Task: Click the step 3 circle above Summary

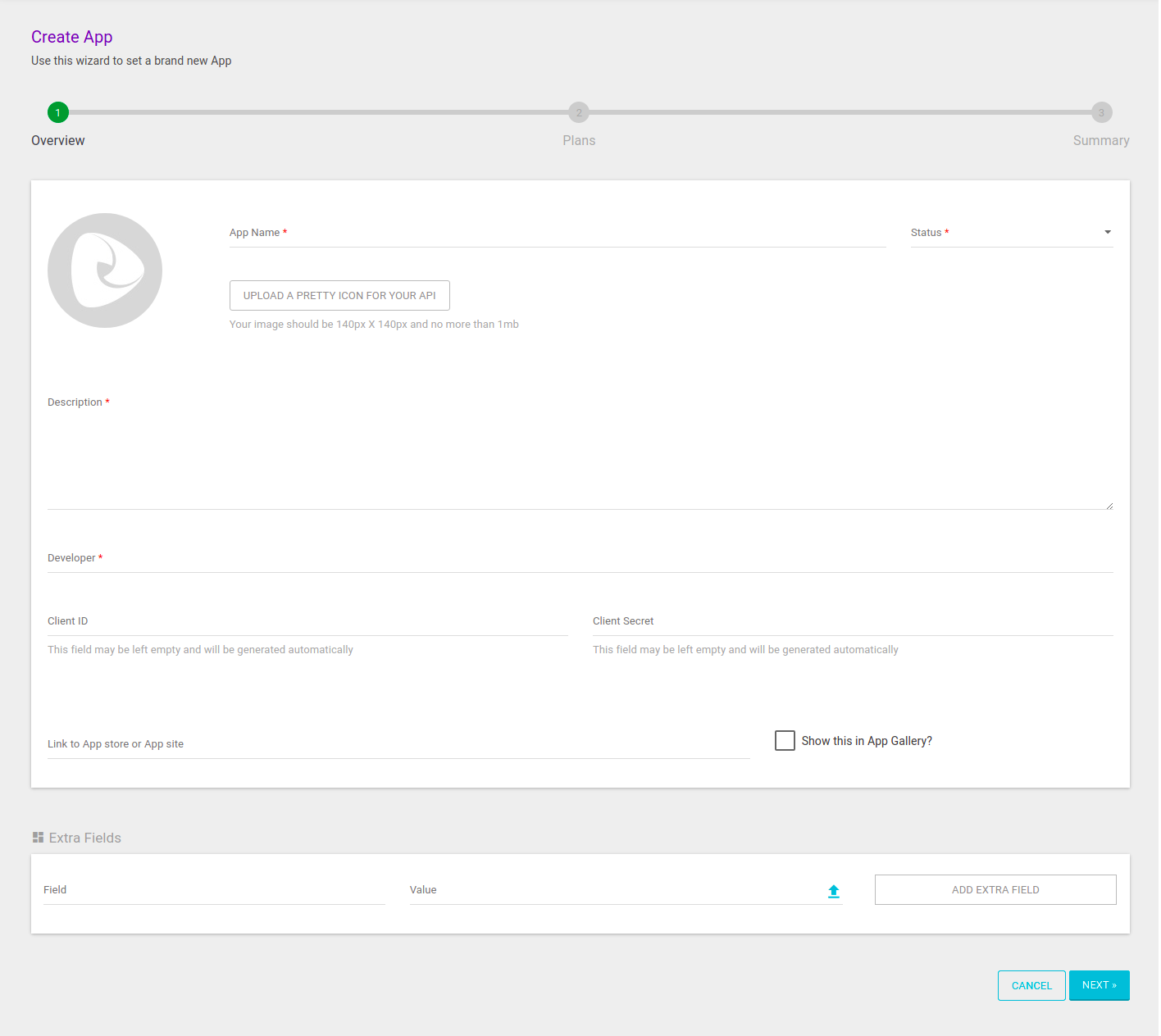Action: click(x=1101, y=112)
